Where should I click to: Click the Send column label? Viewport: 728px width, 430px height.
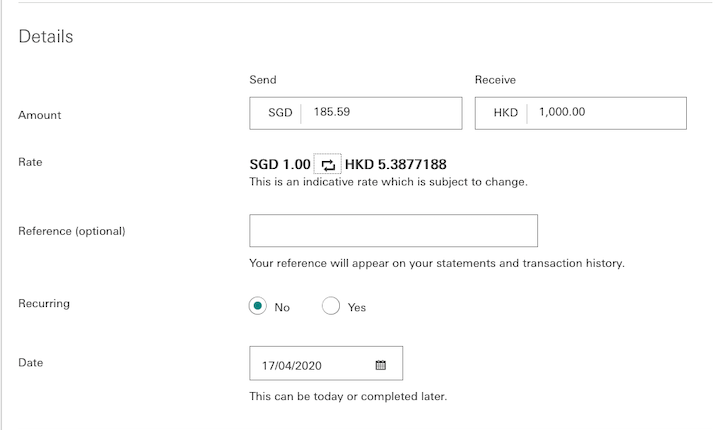263,80
